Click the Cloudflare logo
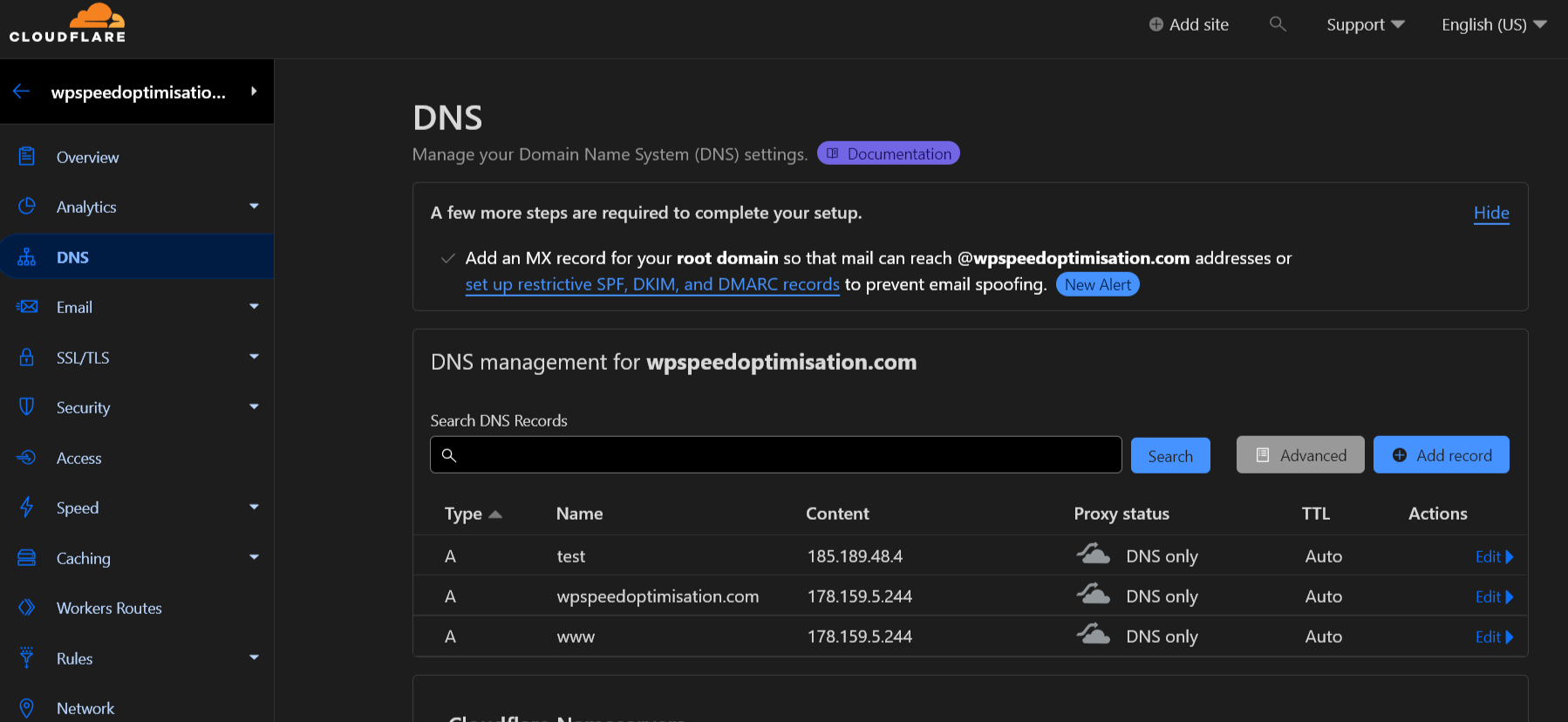Screen dimensions: 1568x722 [x=68, y=24]
